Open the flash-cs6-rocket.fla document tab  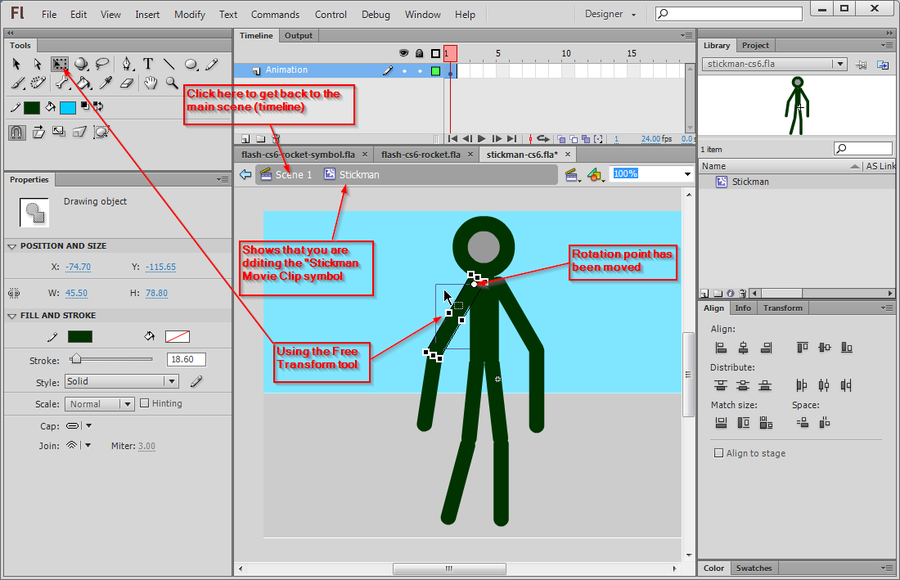click(420, 155)
